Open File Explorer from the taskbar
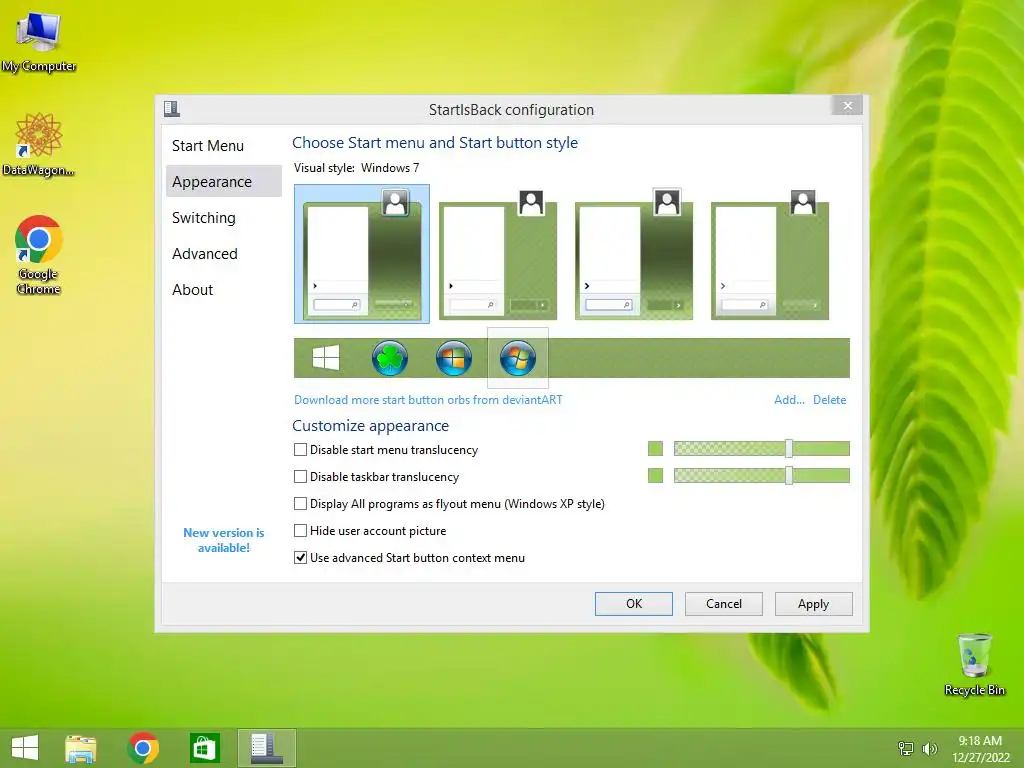 pyautogui.click(x=81, y=748)
